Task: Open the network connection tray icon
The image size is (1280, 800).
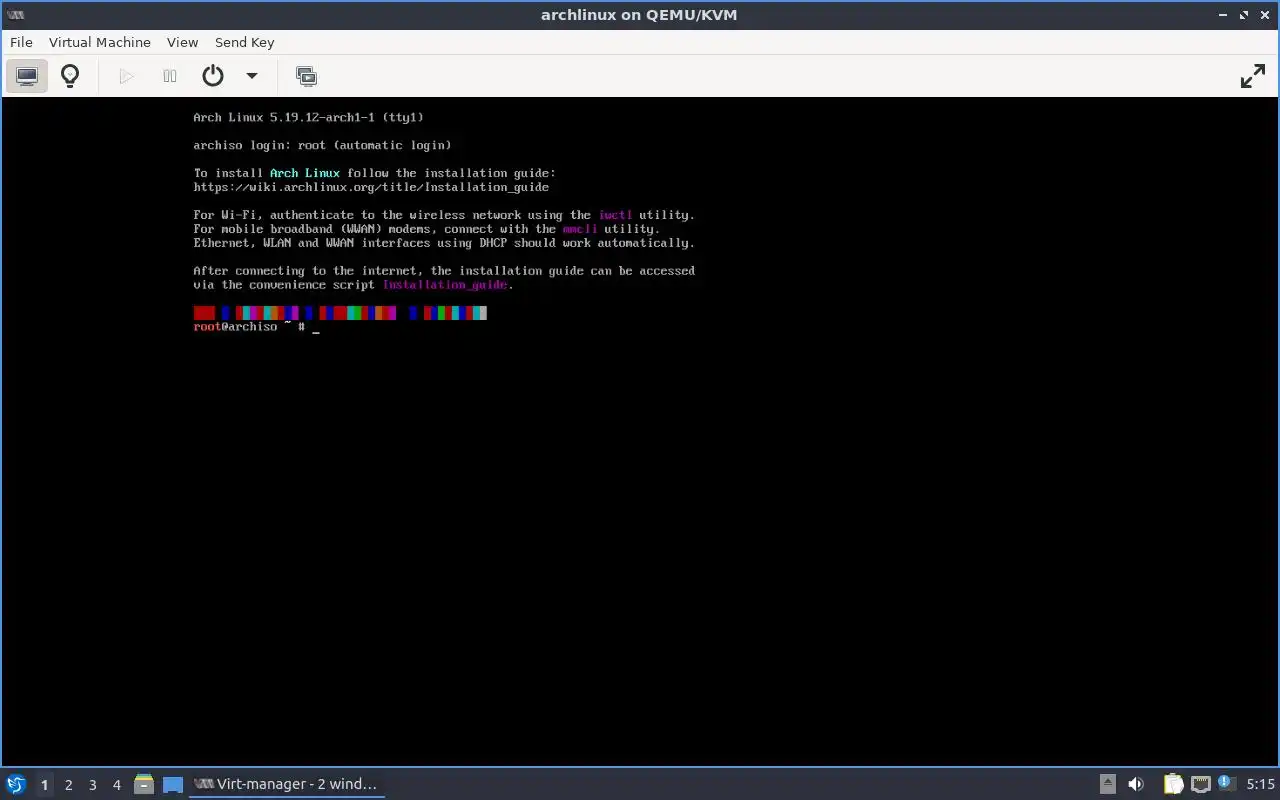Action: [x=1200, y=784]
